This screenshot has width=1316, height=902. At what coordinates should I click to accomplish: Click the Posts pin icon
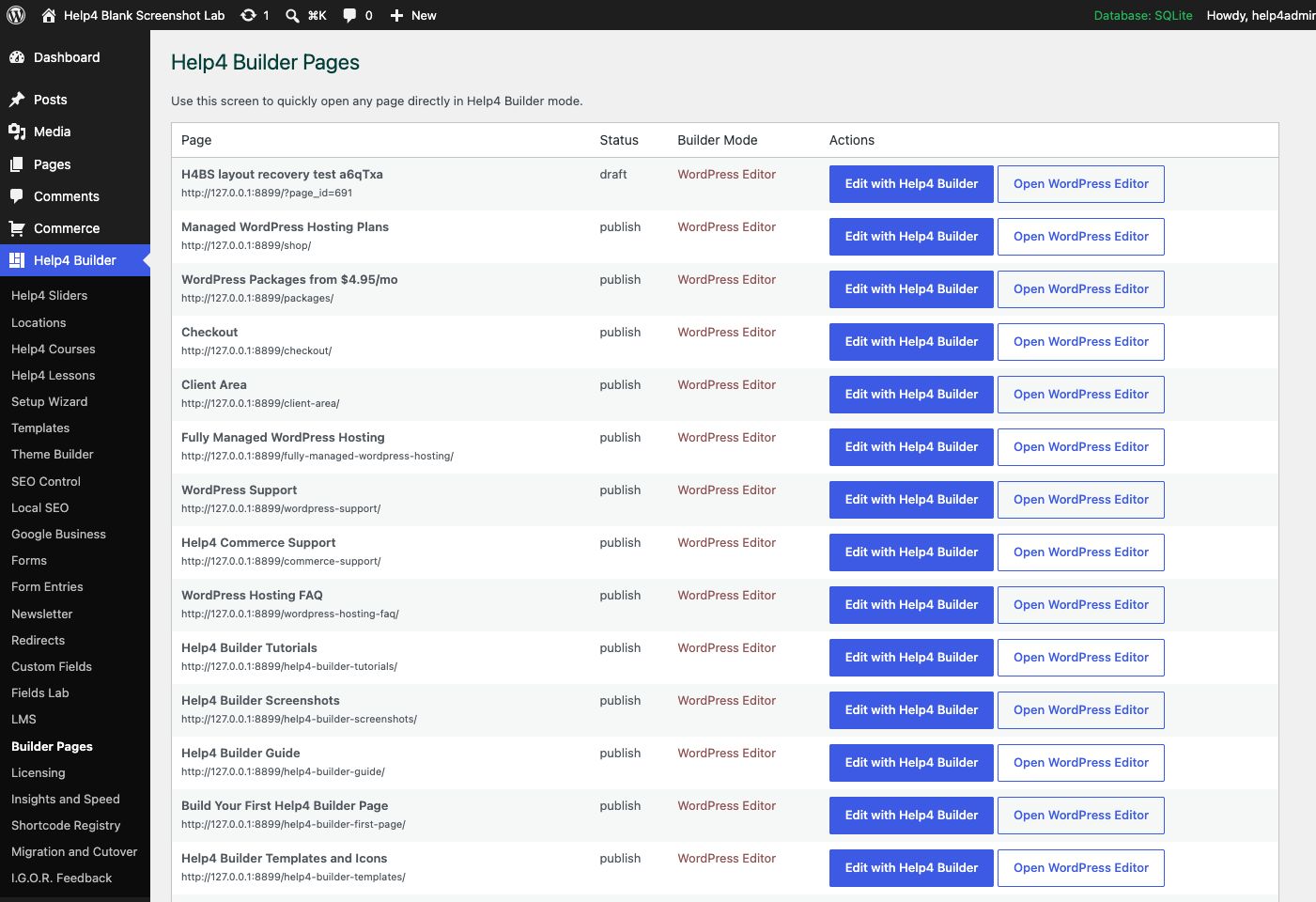point(17,100)
